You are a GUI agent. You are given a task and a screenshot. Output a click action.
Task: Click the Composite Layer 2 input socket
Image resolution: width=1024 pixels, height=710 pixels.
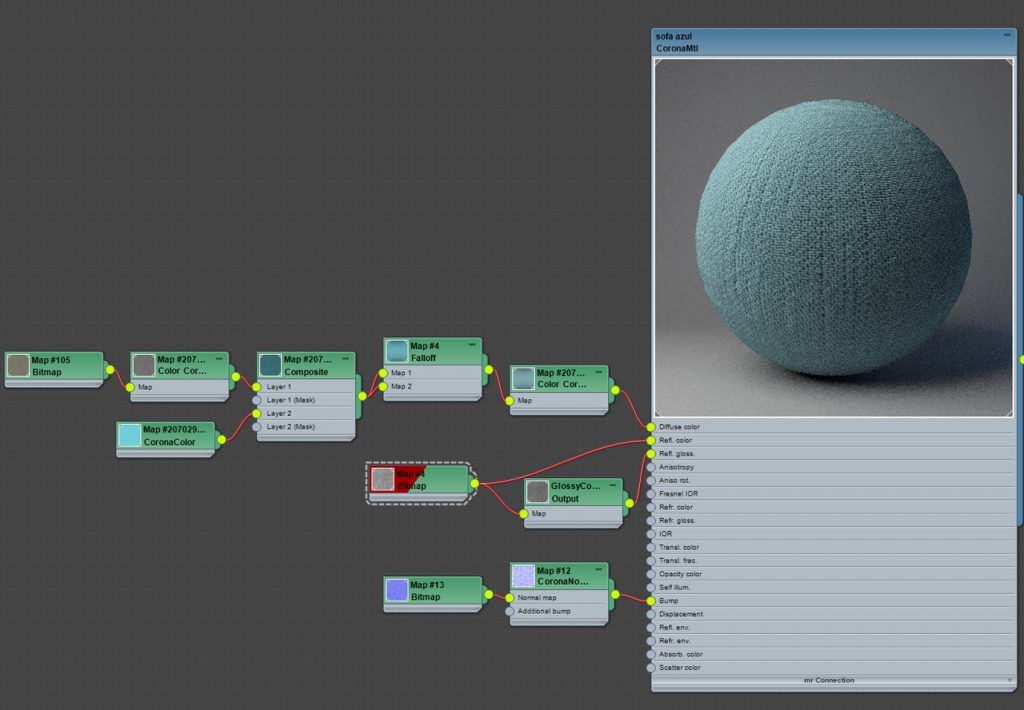click(257, 414)
